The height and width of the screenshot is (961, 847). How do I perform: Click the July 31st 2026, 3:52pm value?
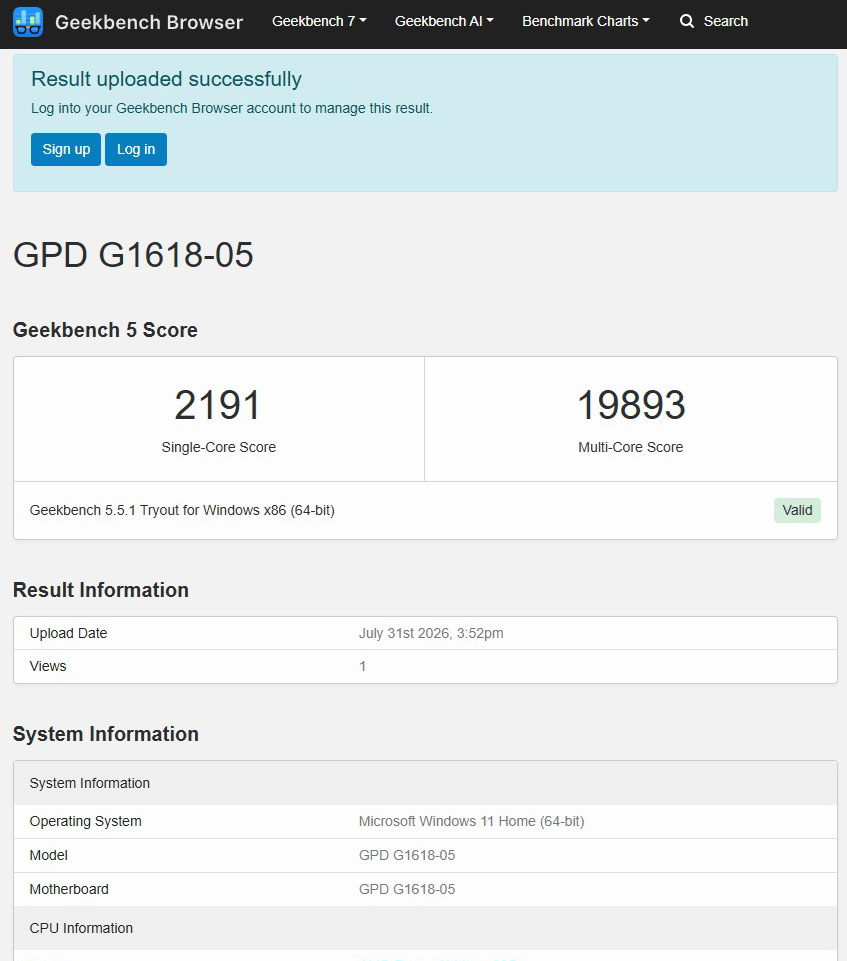click(431, 633)
